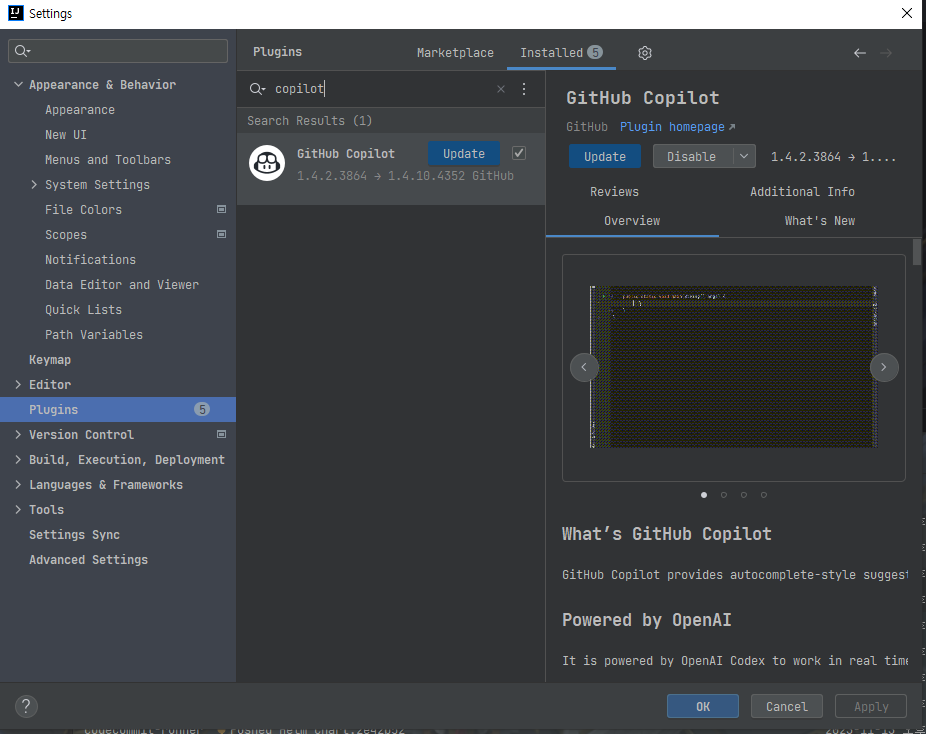Confirm with the OK button

pos(703,706)
